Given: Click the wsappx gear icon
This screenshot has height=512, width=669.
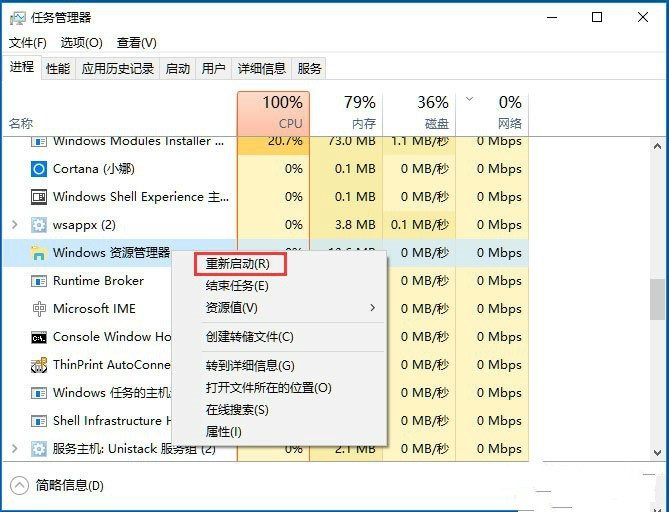Looking at the screenshot, I should coord(39,225).
